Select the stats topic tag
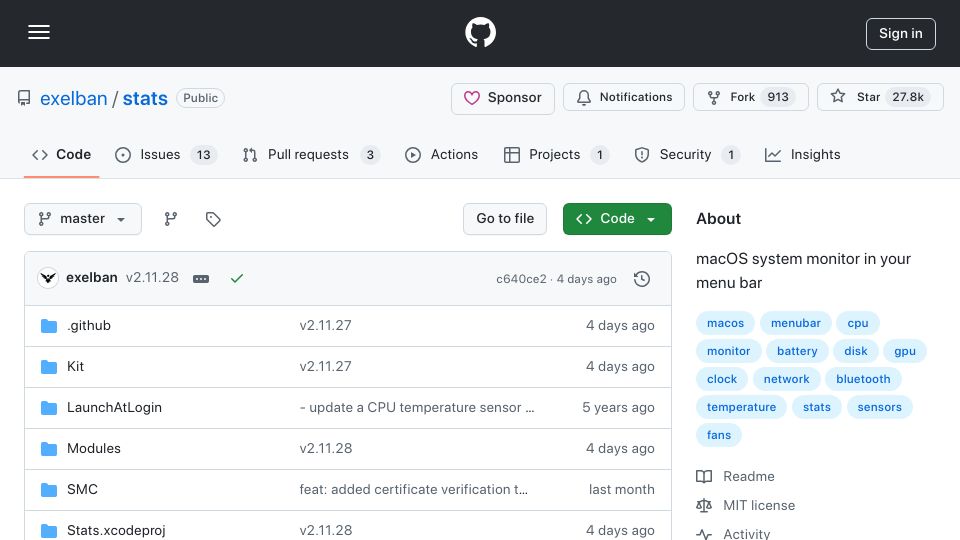 click(817, 408)
